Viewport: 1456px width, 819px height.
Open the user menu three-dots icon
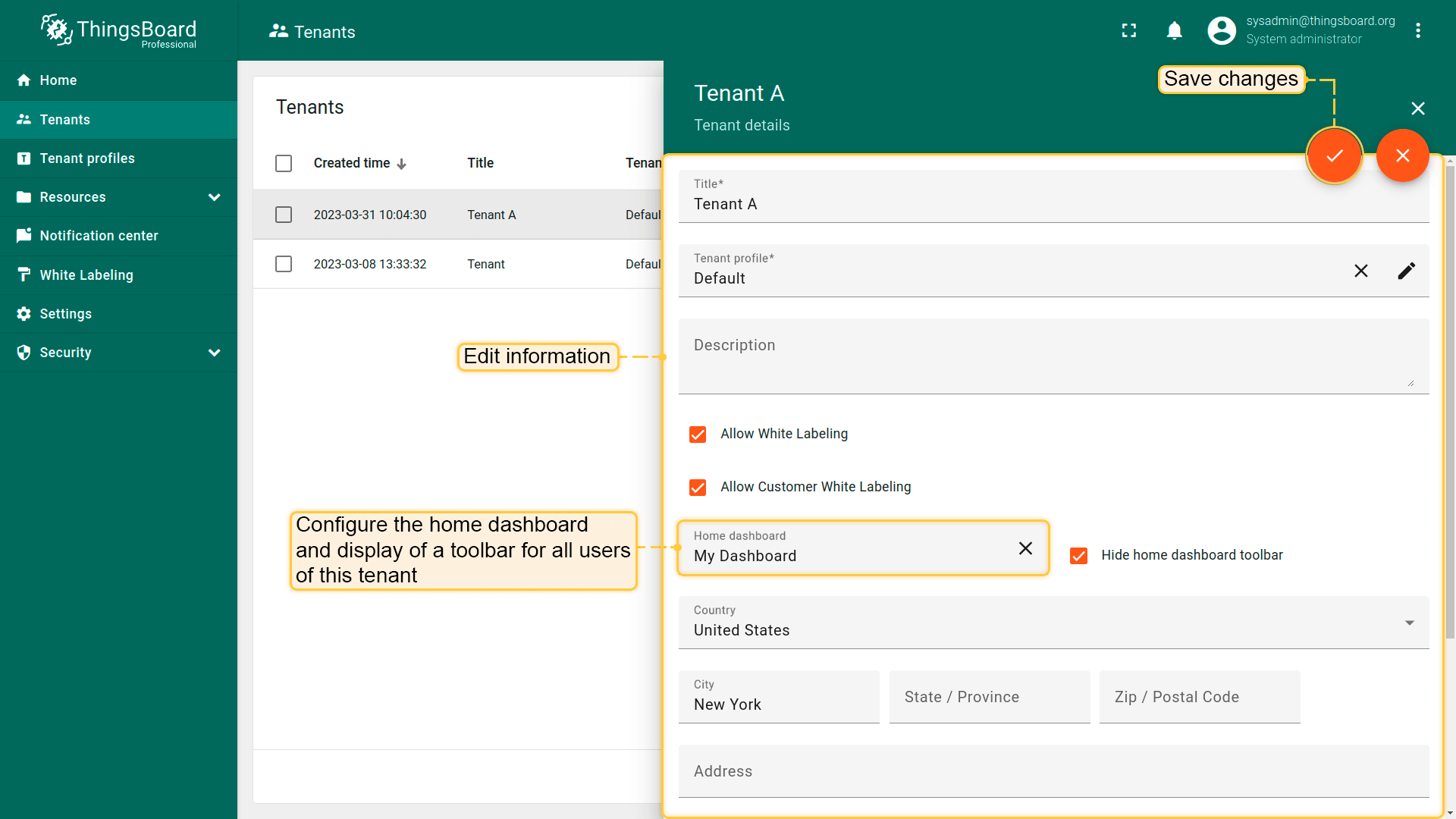tap(1417, 30)
